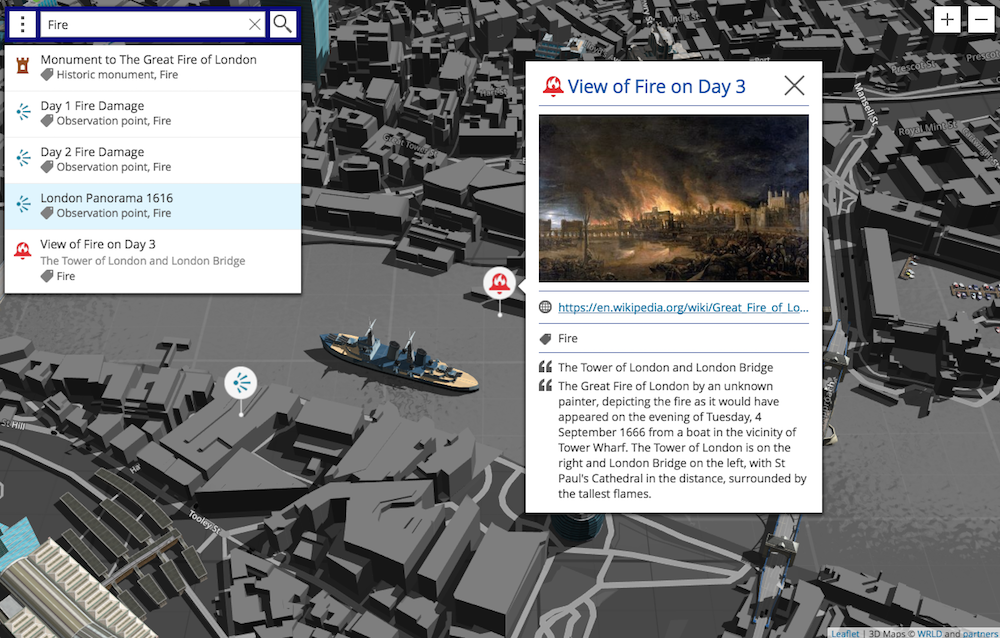Image resolution: width=1000 pixels, height=638 pixels.
Task: Click the observation icon beside Day 1 Fire Damage
Action: 23,112
